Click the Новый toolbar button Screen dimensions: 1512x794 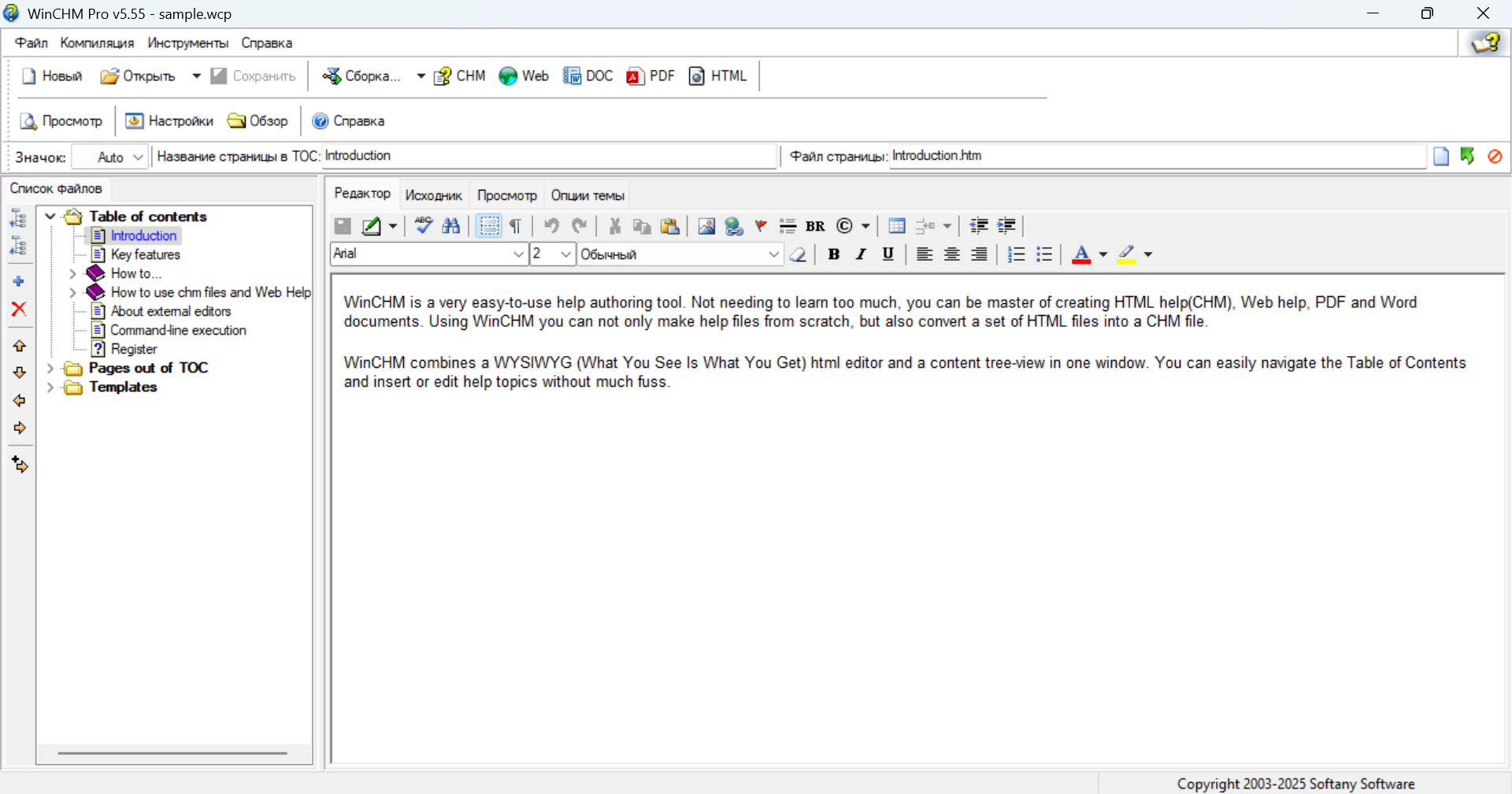[x=52, y=76]
